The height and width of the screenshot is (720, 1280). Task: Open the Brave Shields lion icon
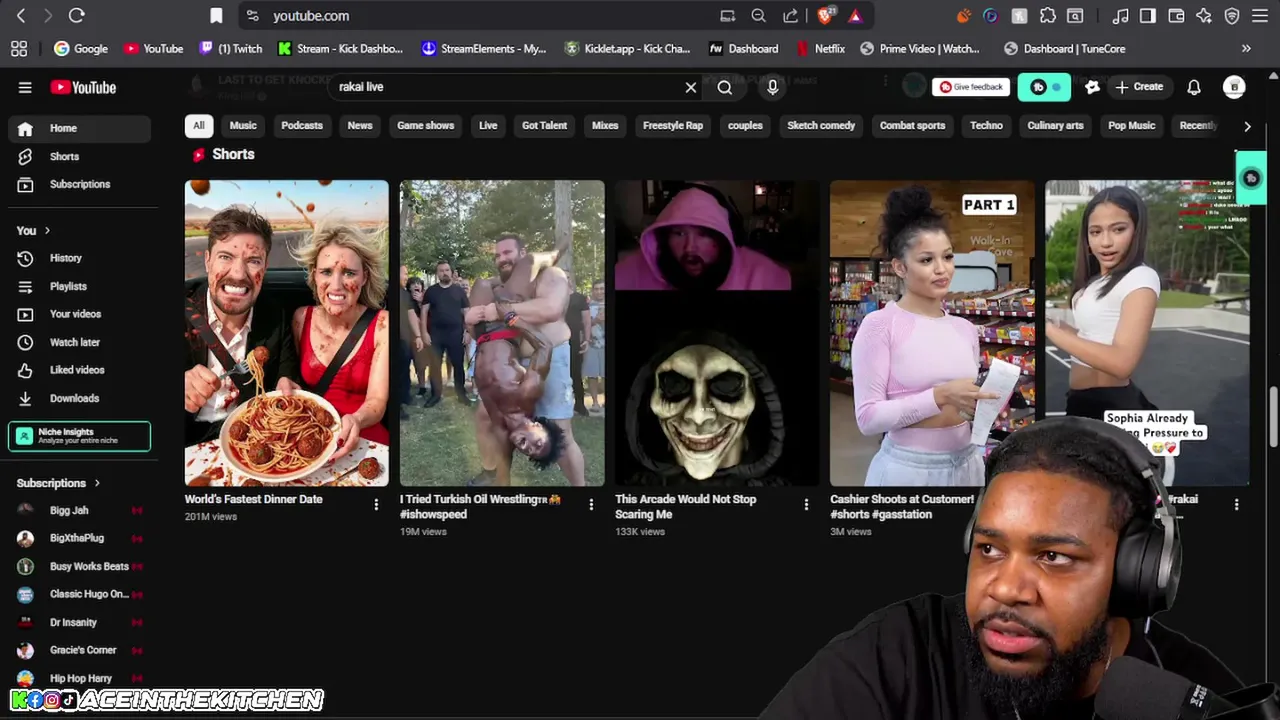pos(825,16)
